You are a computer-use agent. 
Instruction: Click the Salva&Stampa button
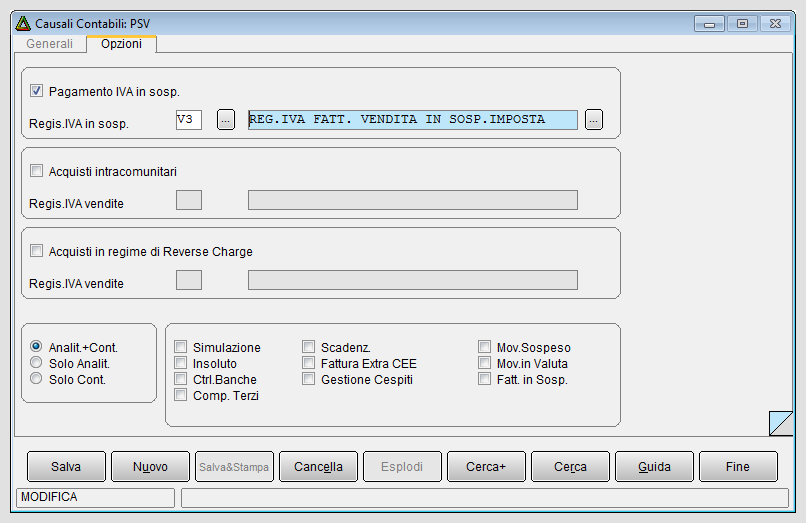coord(234,466)
